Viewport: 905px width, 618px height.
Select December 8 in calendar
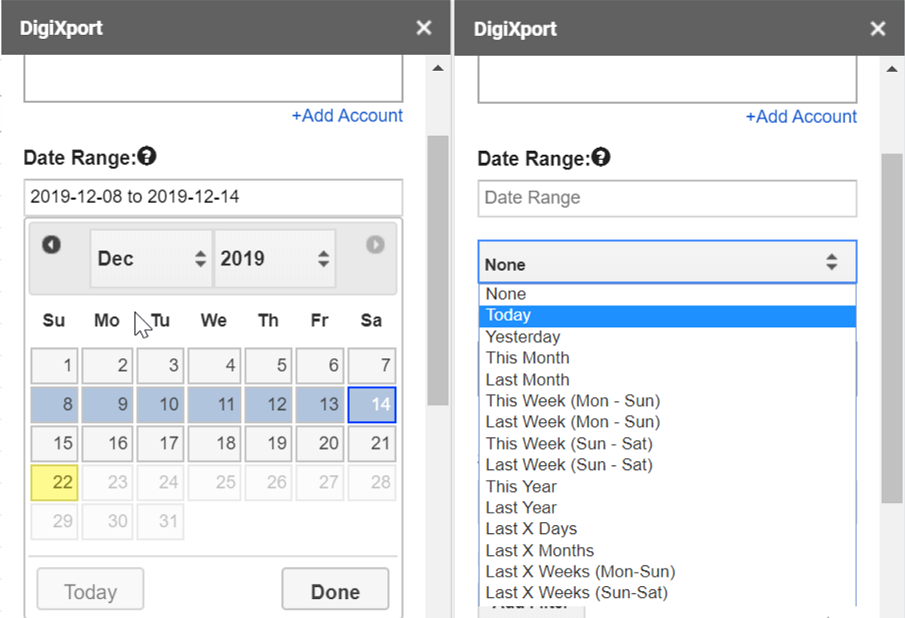pos(54,404)
